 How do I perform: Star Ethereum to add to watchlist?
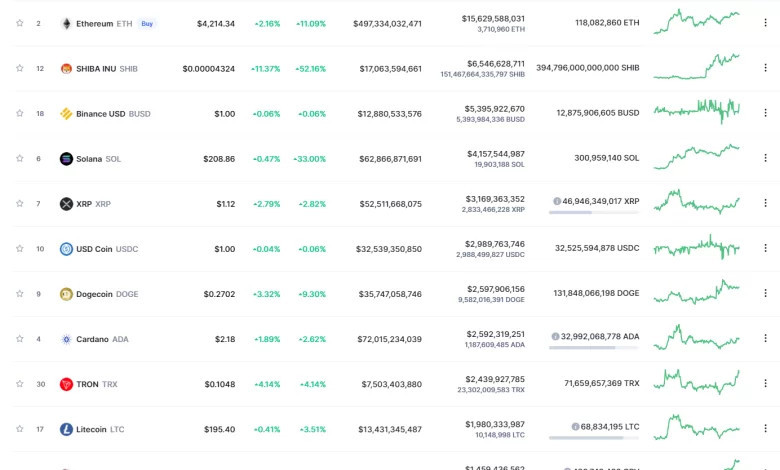[19, 23]
